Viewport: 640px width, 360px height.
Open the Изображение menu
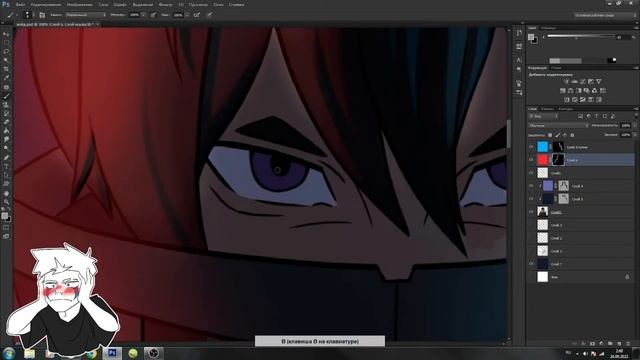point(80,4)
